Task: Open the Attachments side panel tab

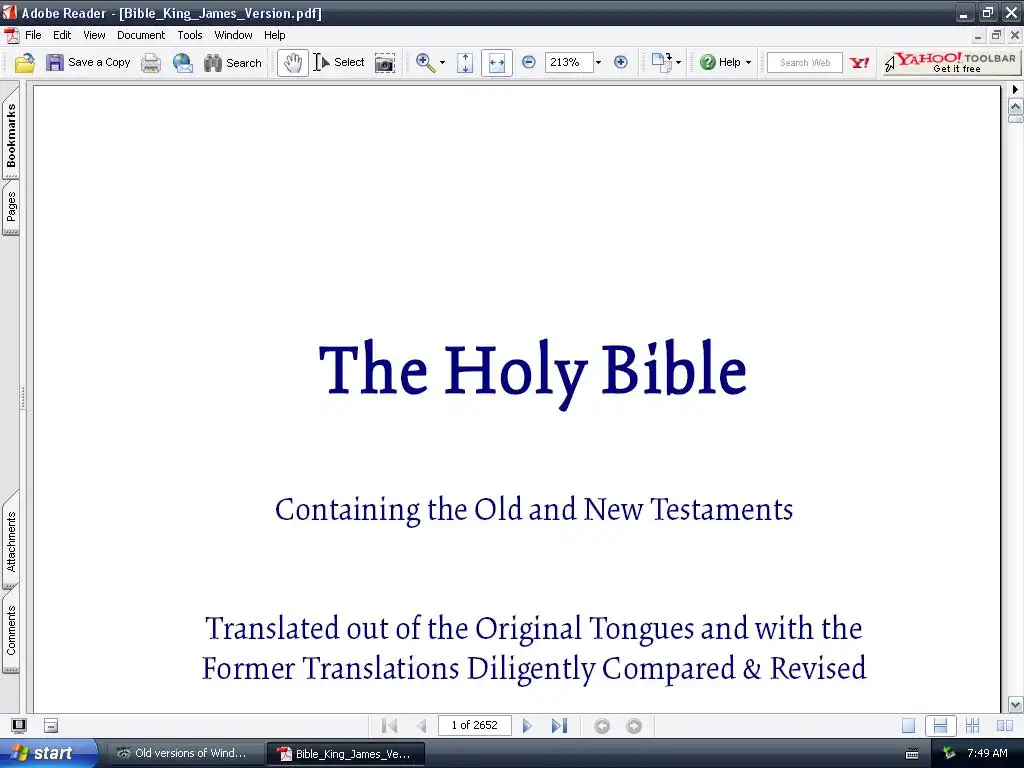Action: click(x=11, y=541)
